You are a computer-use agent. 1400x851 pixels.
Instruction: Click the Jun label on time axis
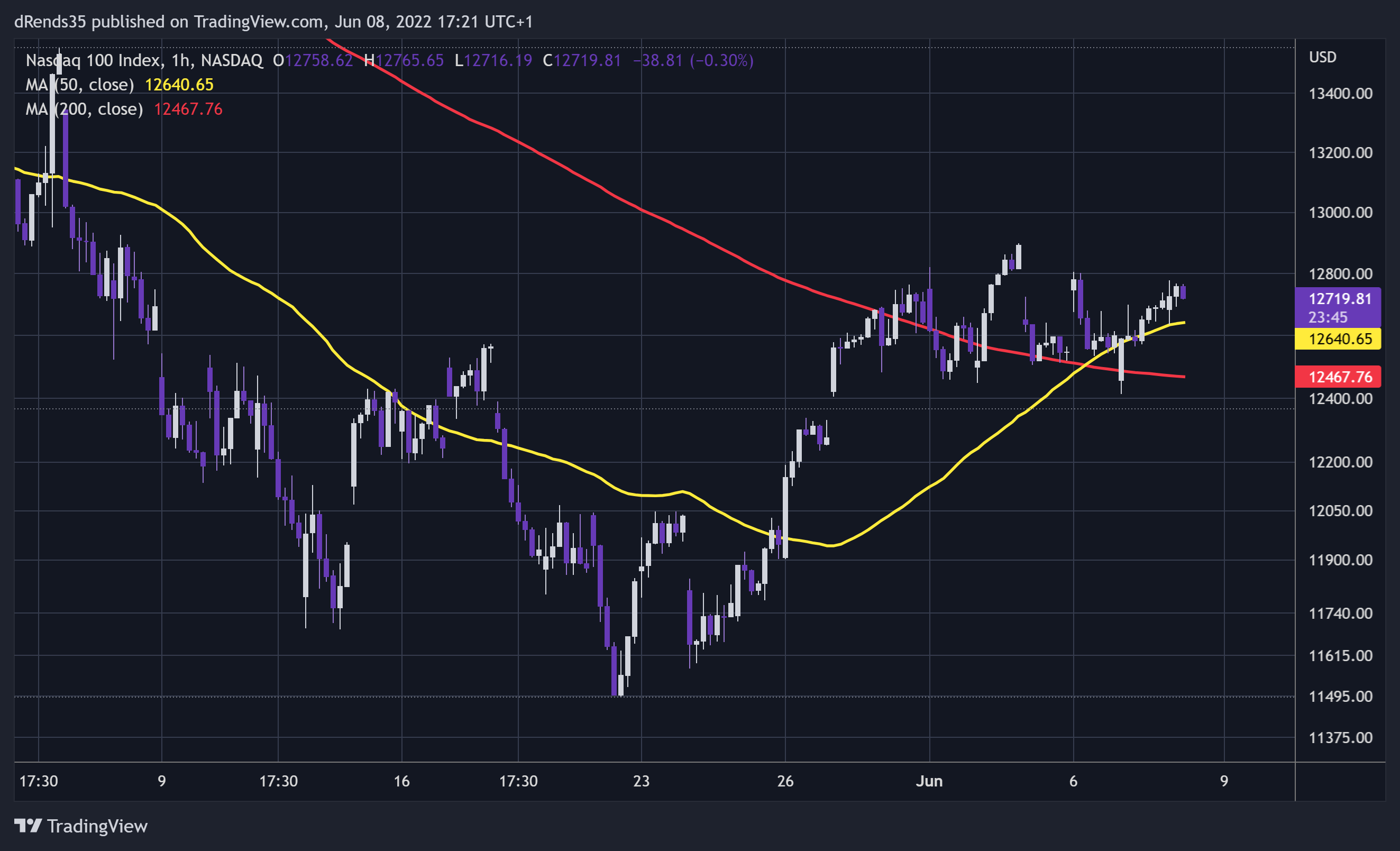pos(930,781)
